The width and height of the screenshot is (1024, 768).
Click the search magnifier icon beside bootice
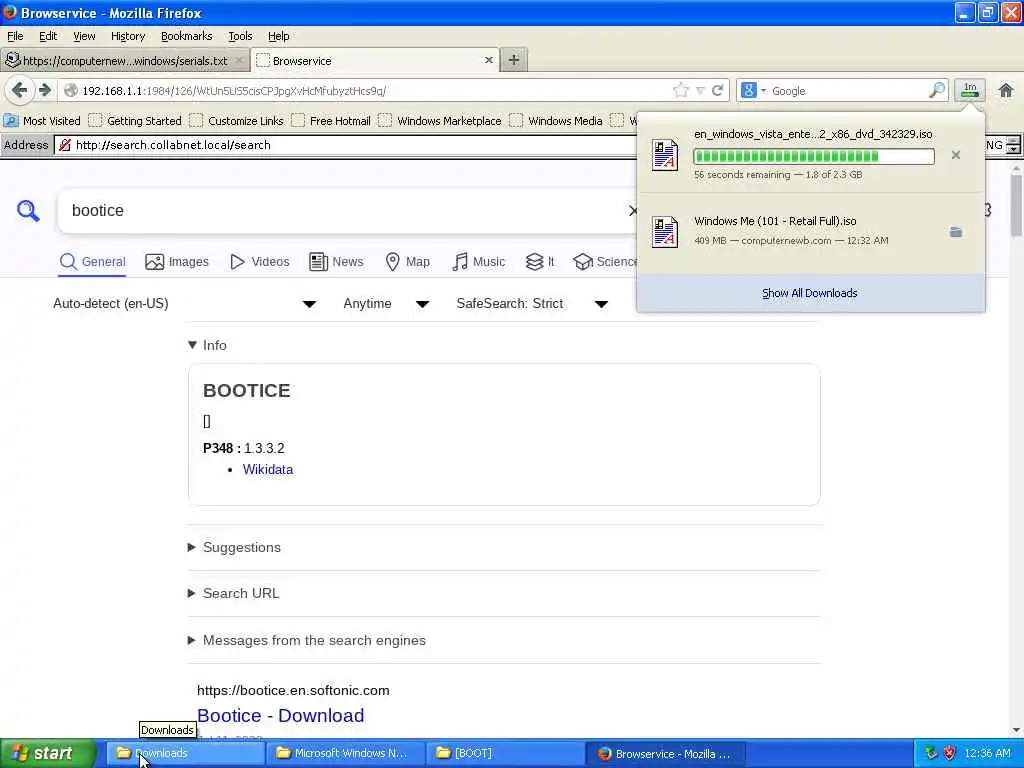point(28,210)
